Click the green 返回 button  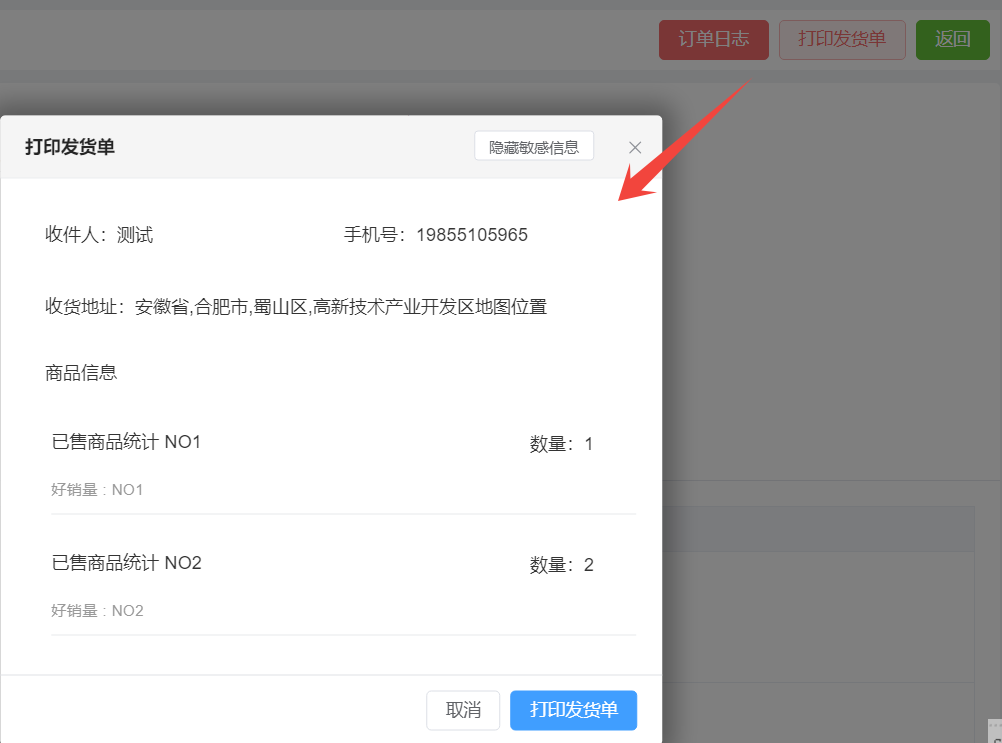click(x=952, y=40)
